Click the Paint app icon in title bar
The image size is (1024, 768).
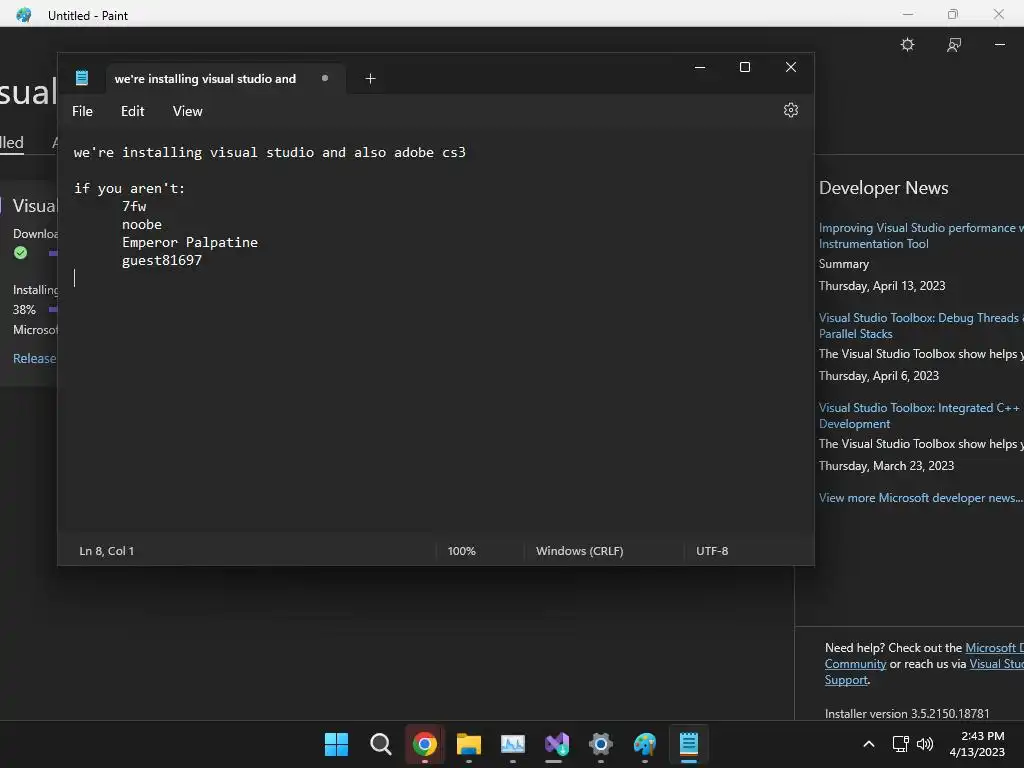tap(24, 14)
